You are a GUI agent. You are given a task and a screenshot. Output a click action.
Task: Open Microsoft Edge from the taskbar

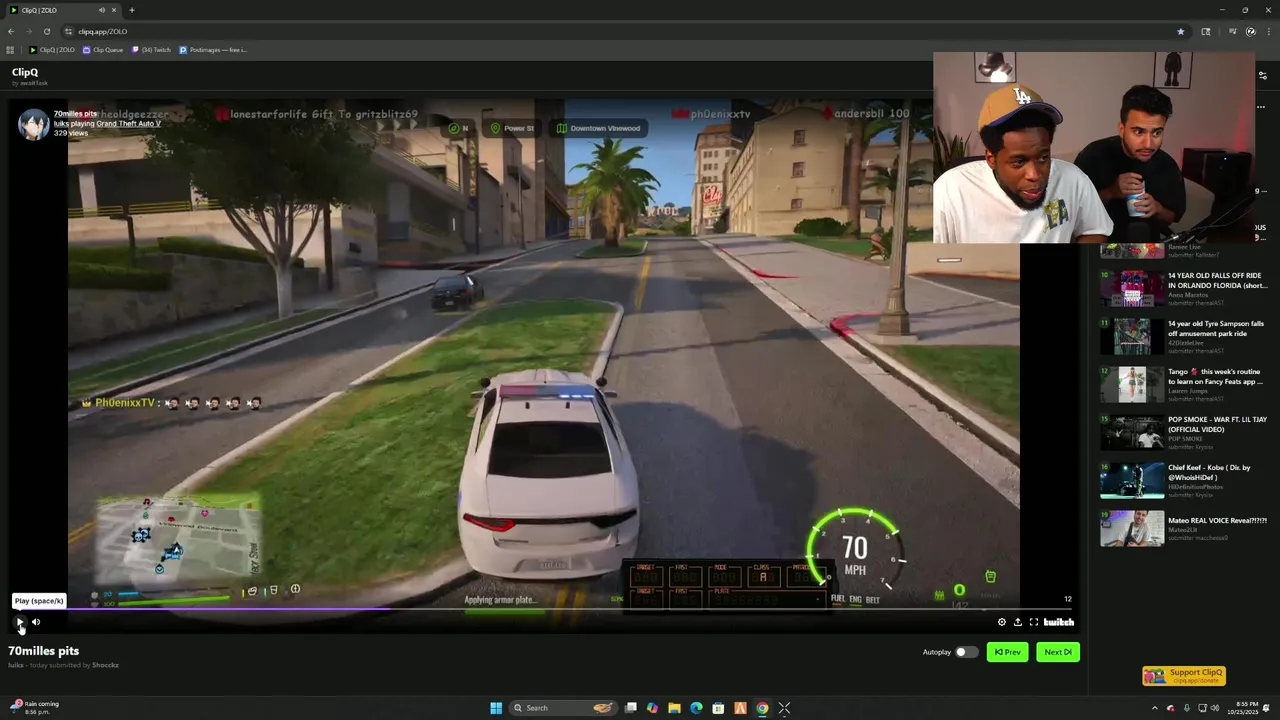696,708
